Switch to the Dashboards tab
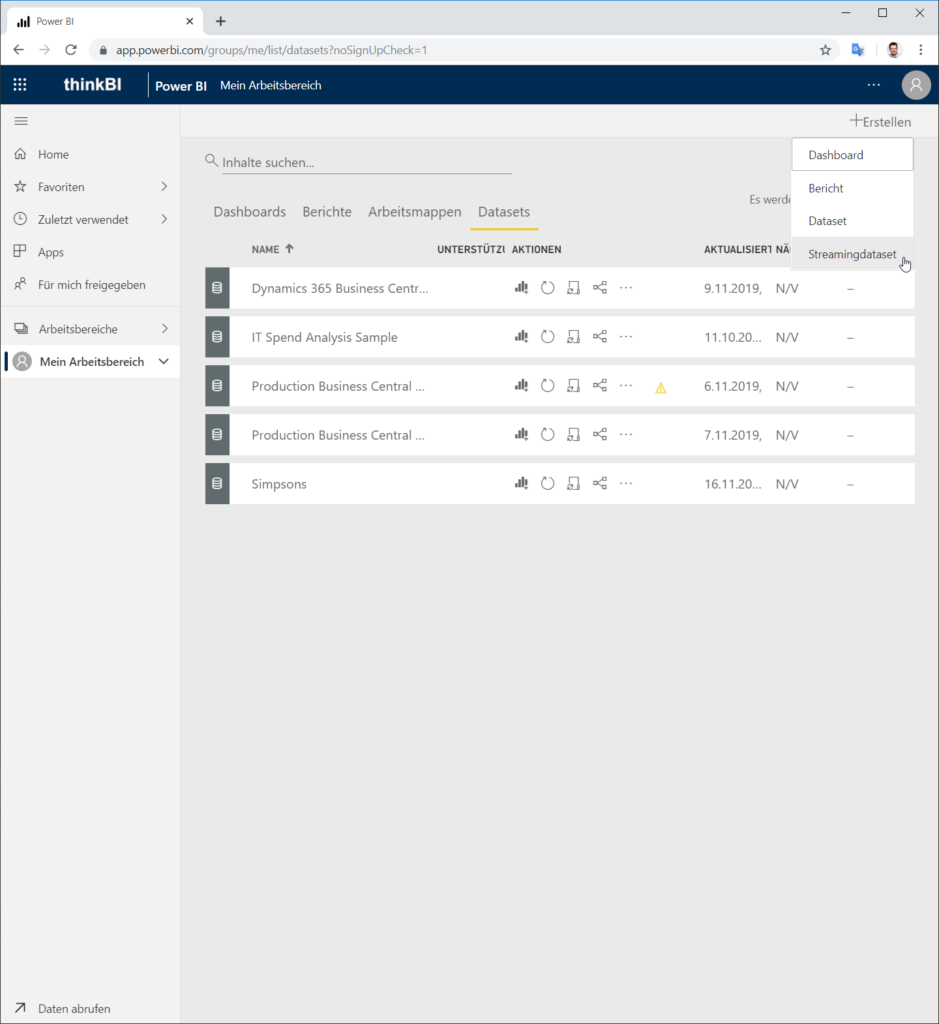Screen dimensions: 939x1024 (249, 212)
